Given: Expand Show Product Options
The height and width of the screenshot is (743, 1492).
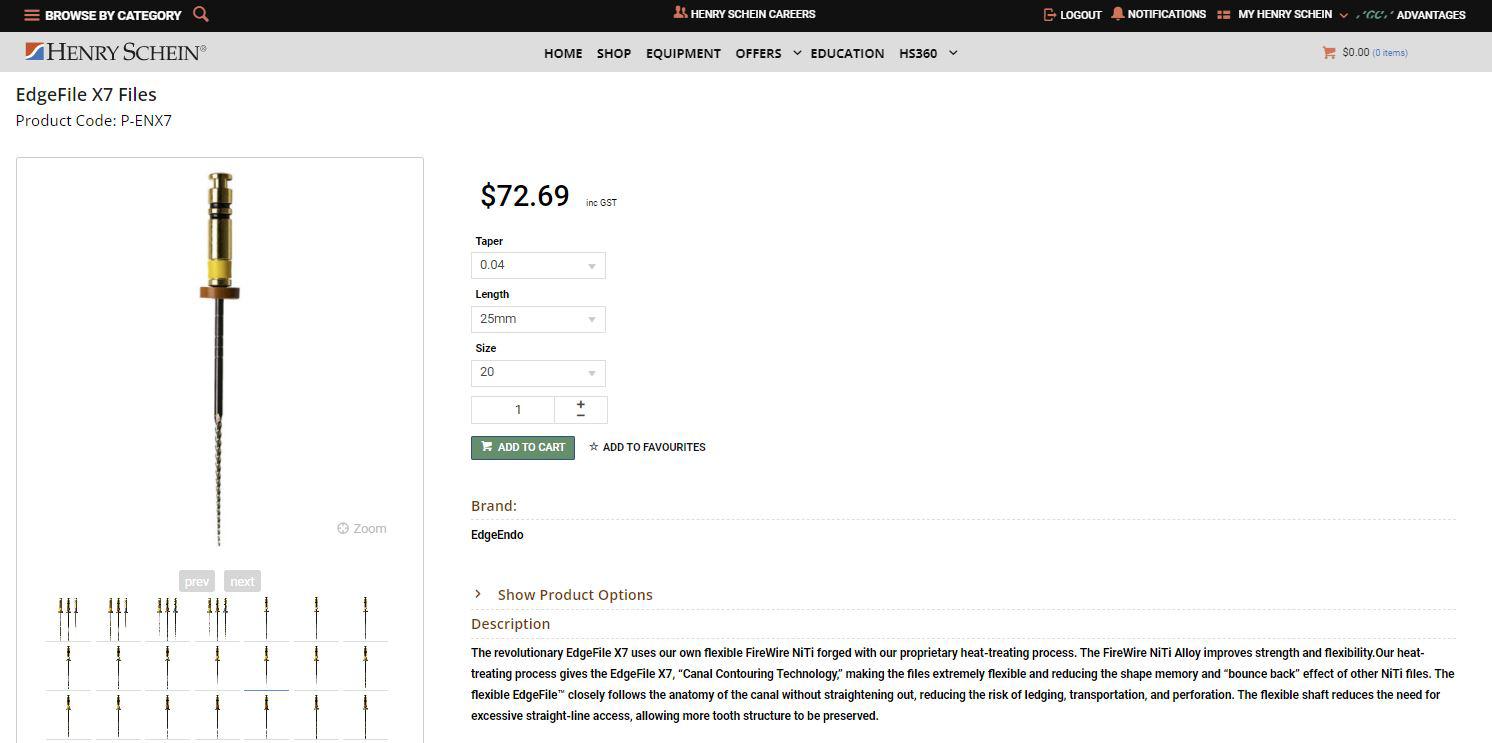Looking at the screenshot, I should (x=564, y=594).
